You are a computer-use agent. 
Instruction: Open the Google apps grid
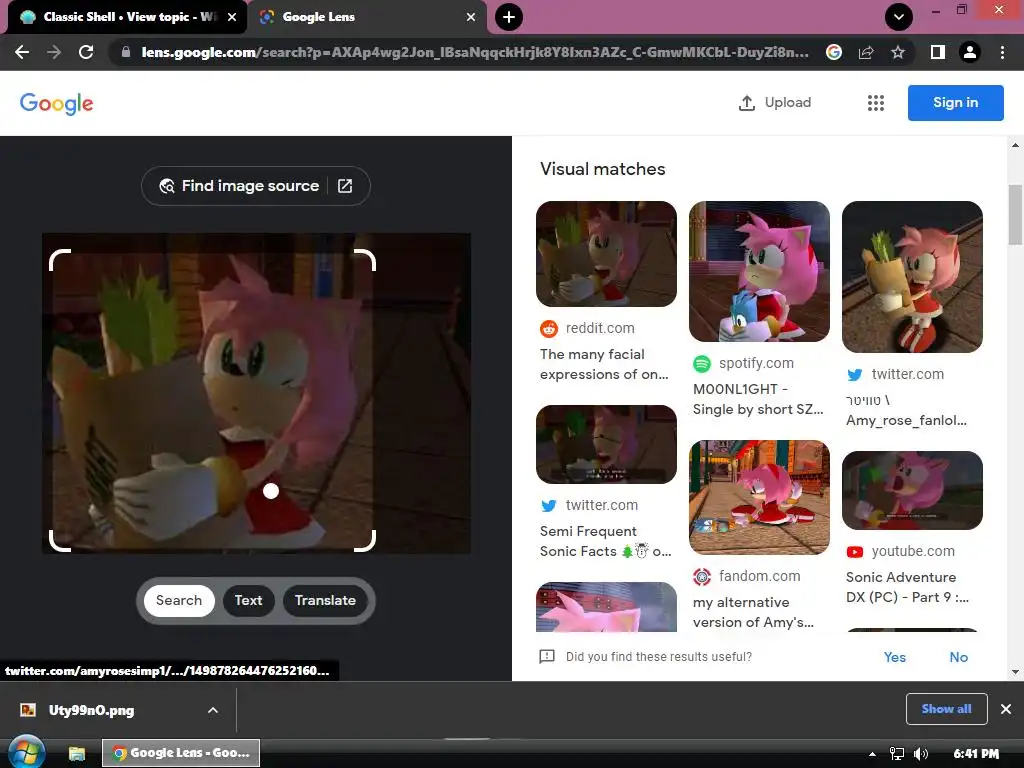click(x=876, y=103)
